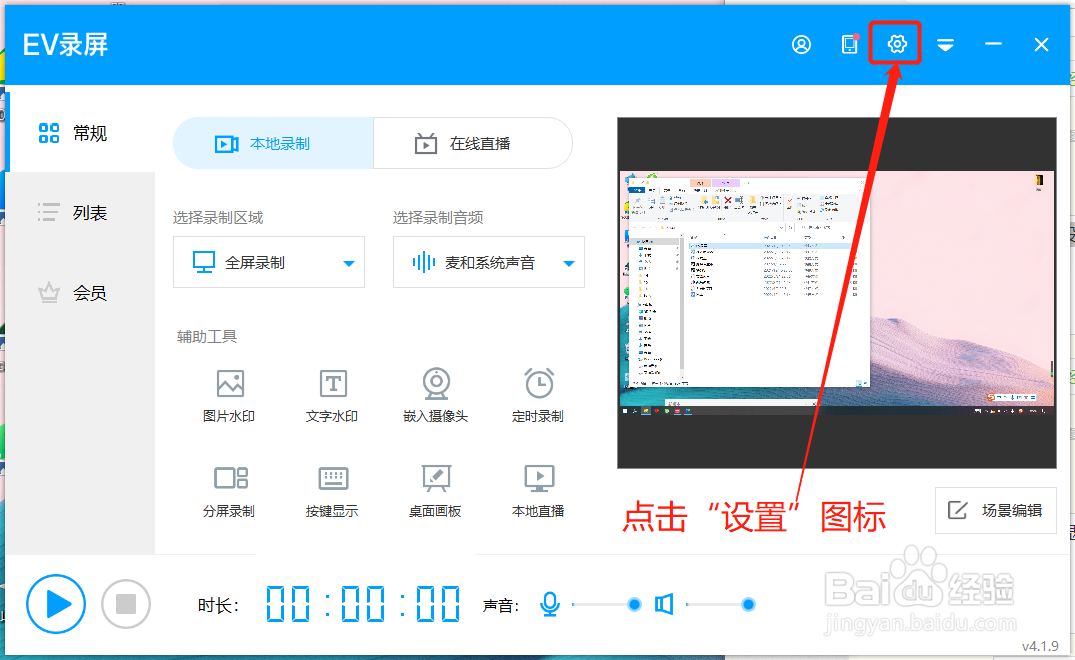Image resolution: width=1075 pixels, height=660 pixels.
Task: Open the 嵌入摄像头 tool
Action: click(x=435, y=395)
